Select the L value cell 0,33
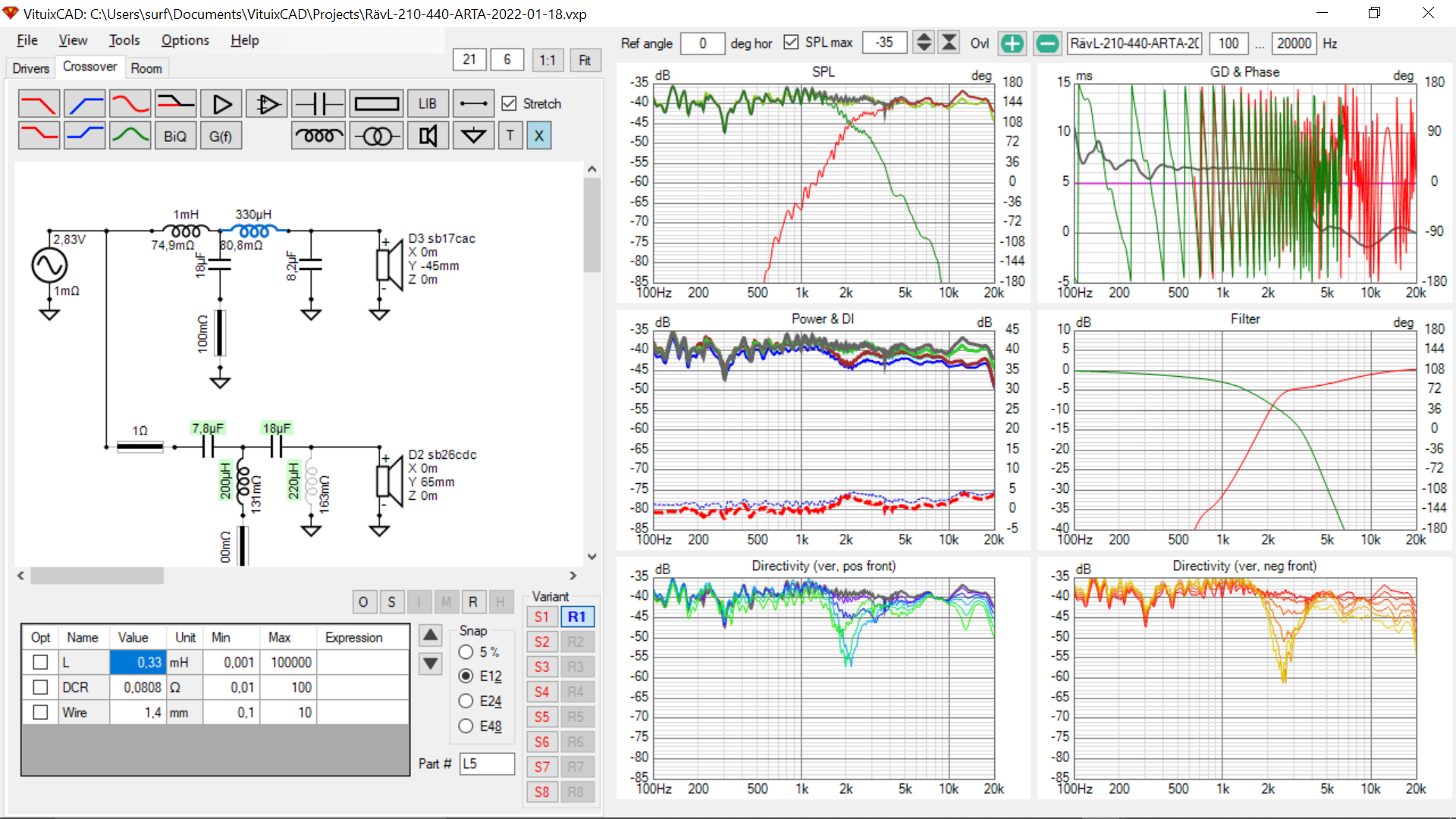 point(138,663)
